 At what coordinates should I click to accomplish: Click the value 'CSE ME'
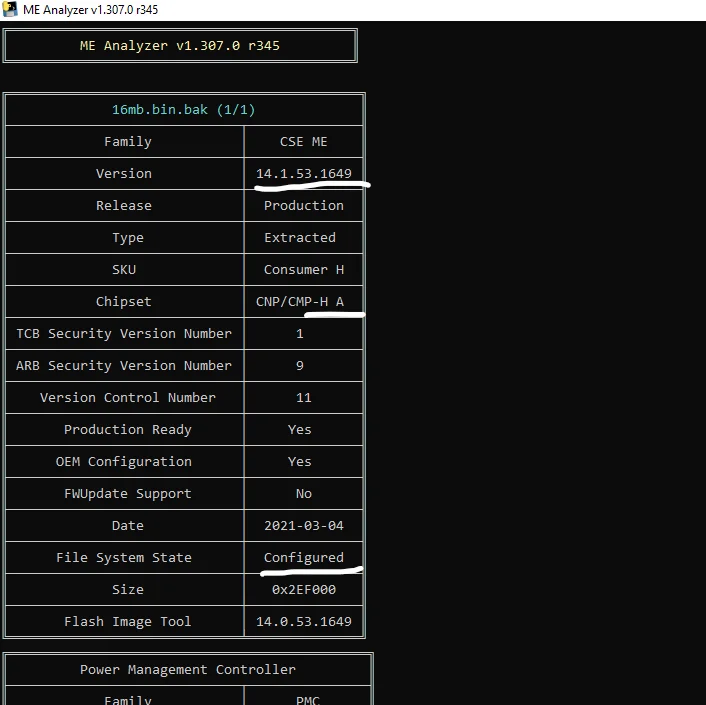pyautogui.click(x=303, y=142)
